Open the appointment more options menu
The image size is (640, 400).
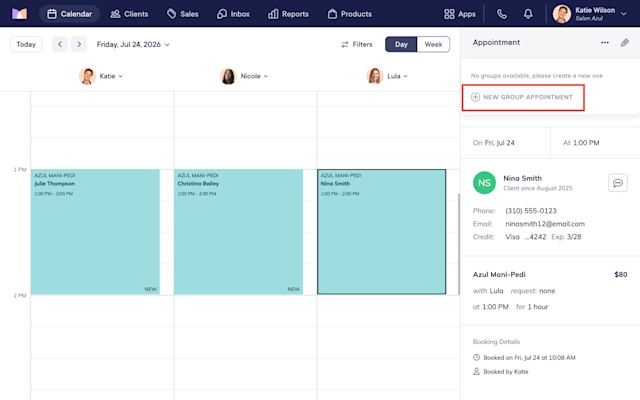(x=605, y=42)
